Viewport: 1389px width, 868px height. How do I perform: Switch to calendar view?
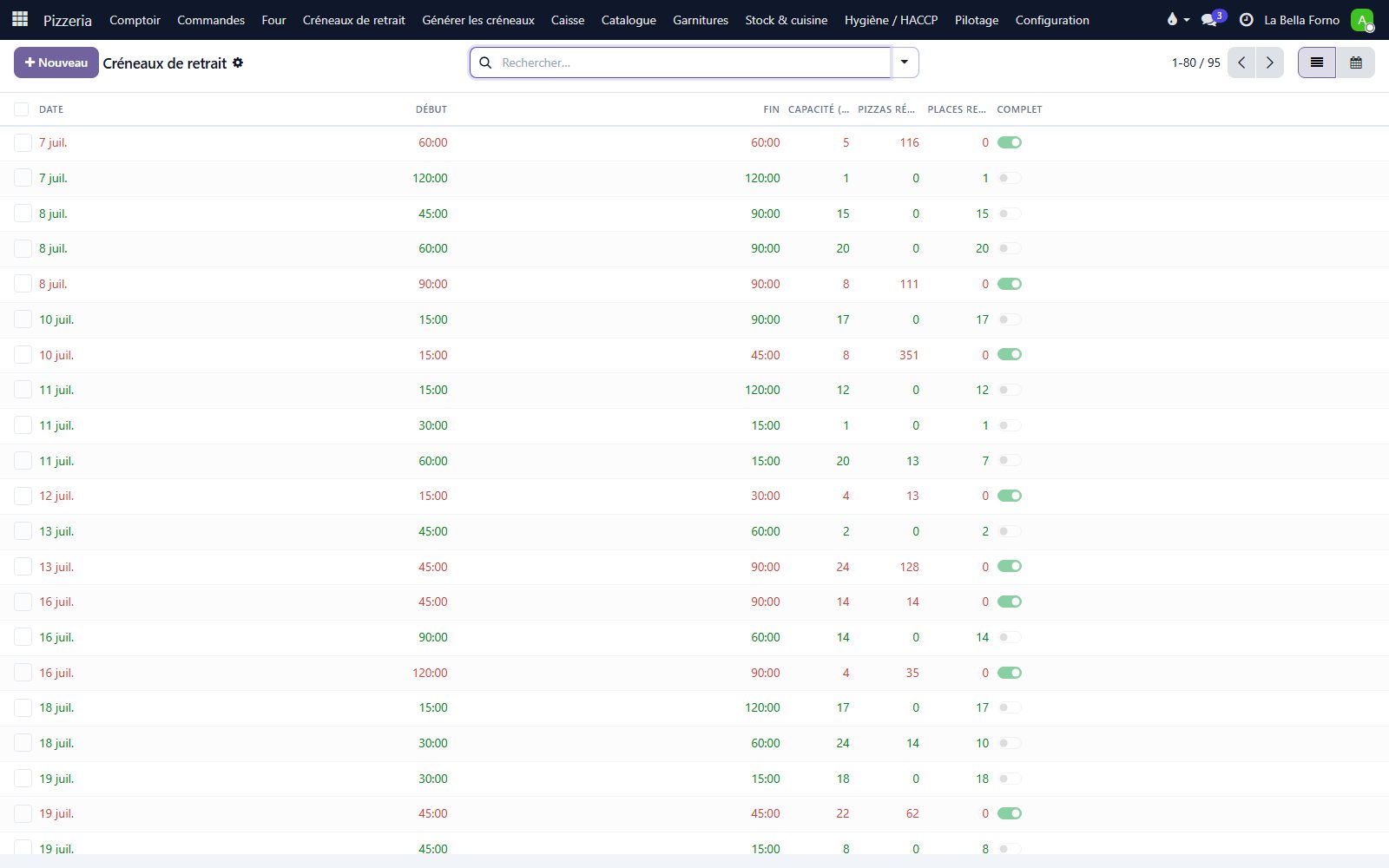pos(1356,62)
